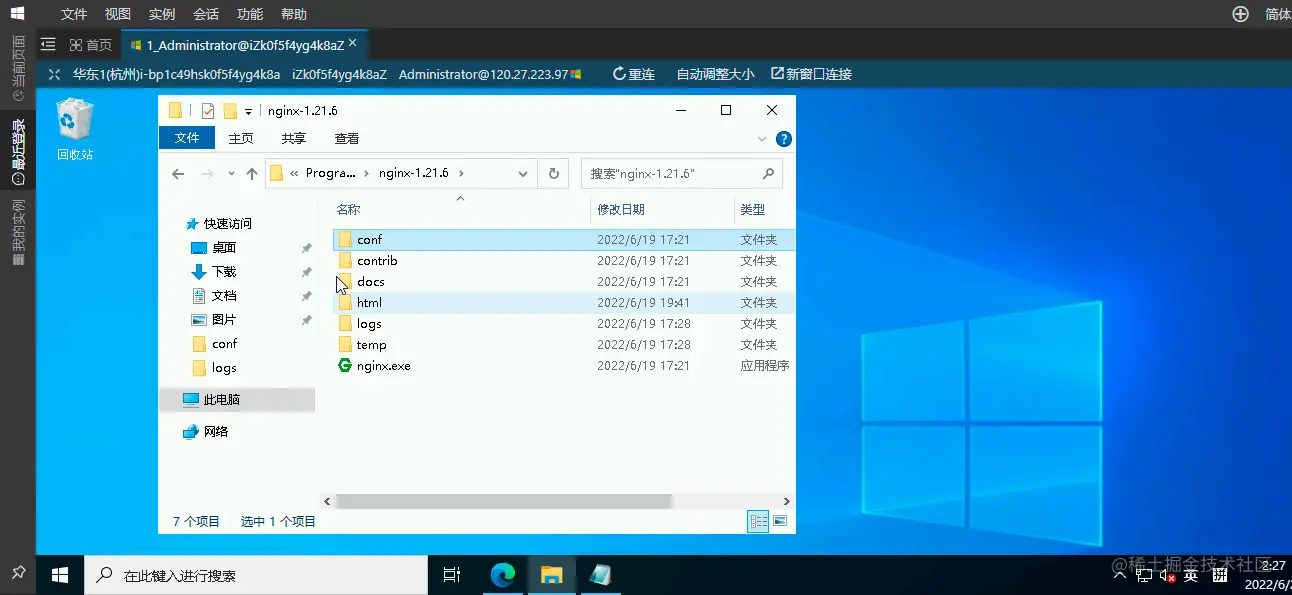This screenshot has height=595, width=1292.
Task: Click the address bar Refresh button
Action: coord(553,174)
